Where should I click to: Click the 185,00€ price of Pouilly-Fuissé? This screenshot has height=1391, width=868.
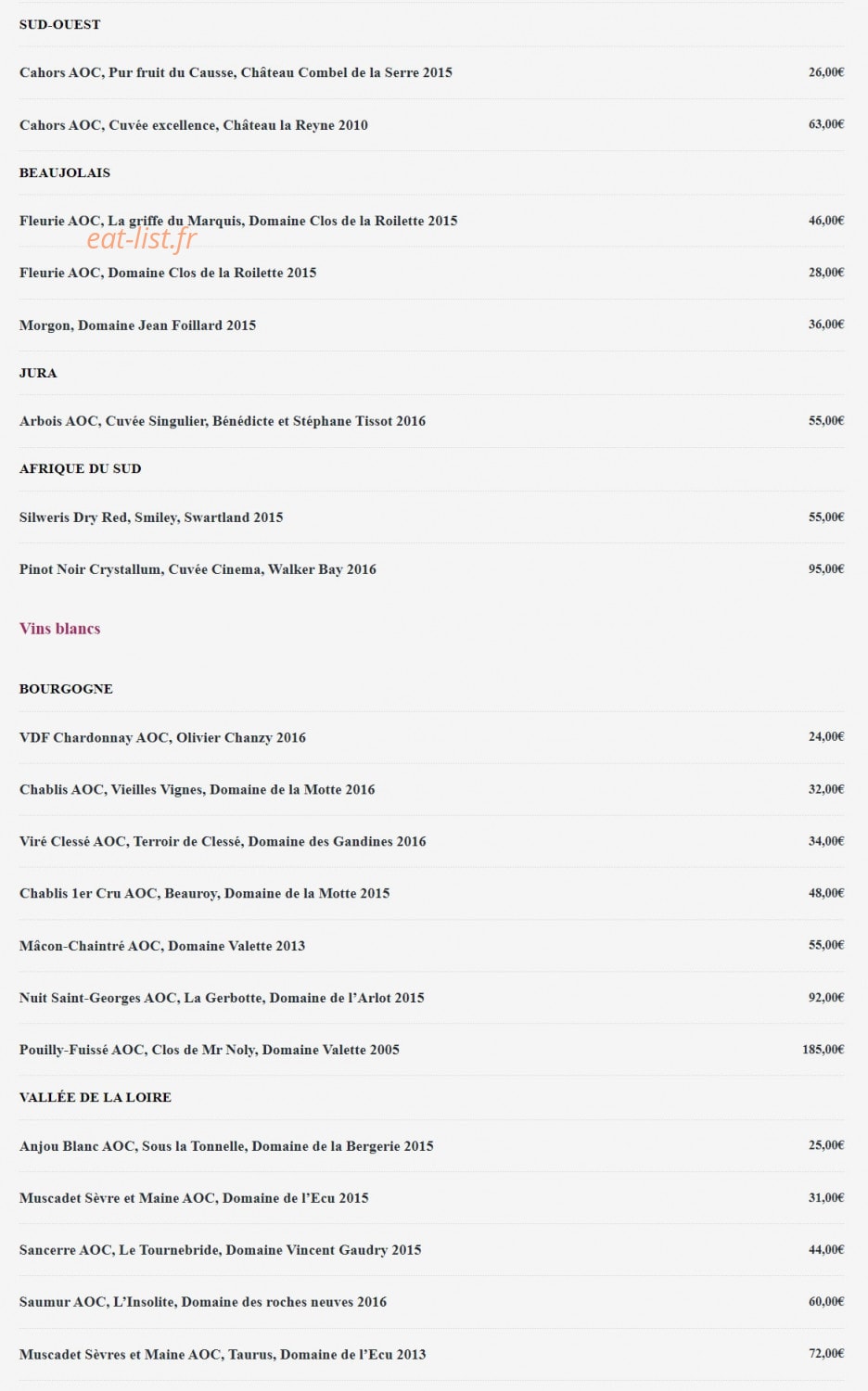pos(823,1049)
